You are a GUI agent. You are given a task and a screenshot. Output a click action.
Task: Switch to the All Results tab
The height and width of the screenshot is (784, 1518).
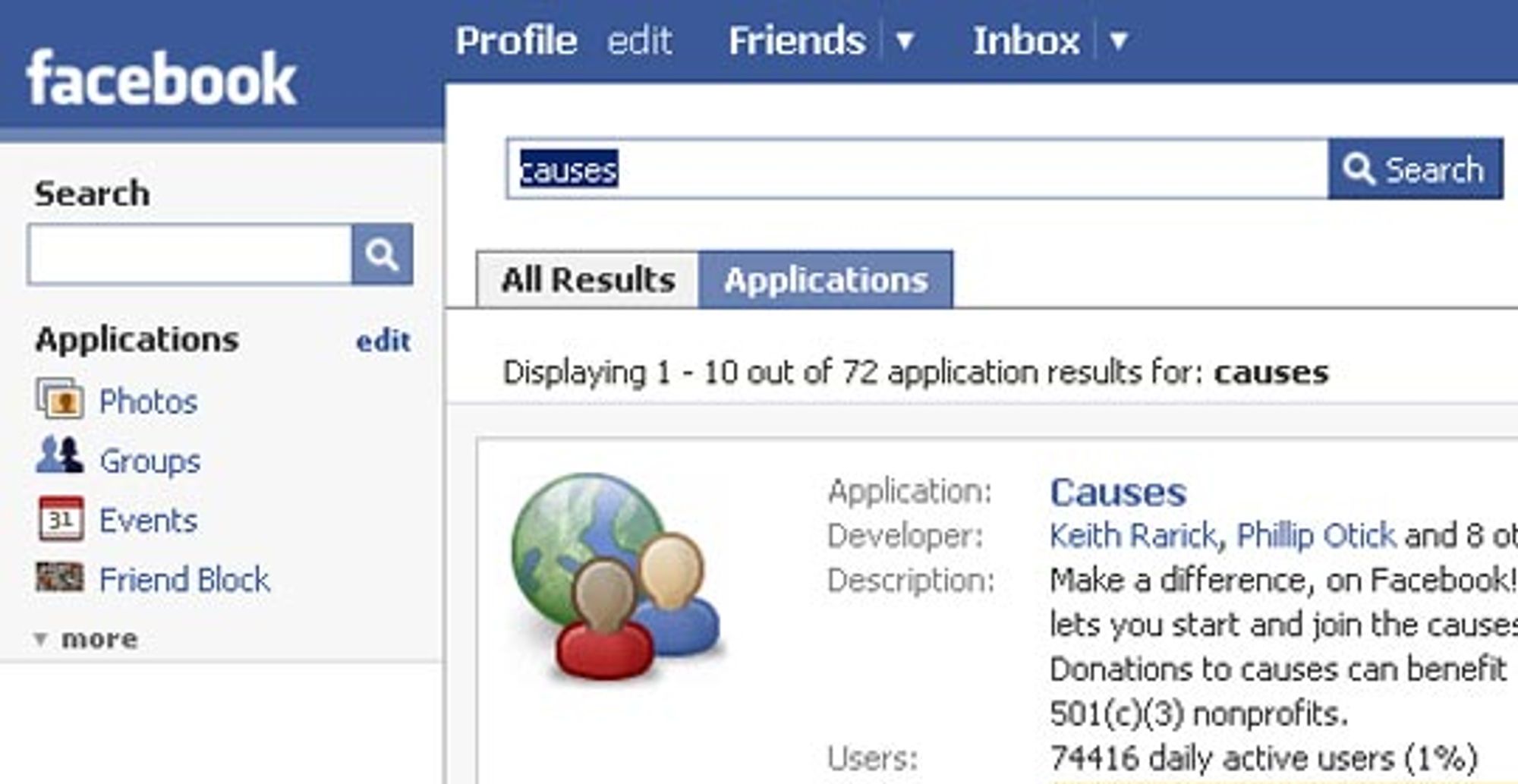(587, 279)
